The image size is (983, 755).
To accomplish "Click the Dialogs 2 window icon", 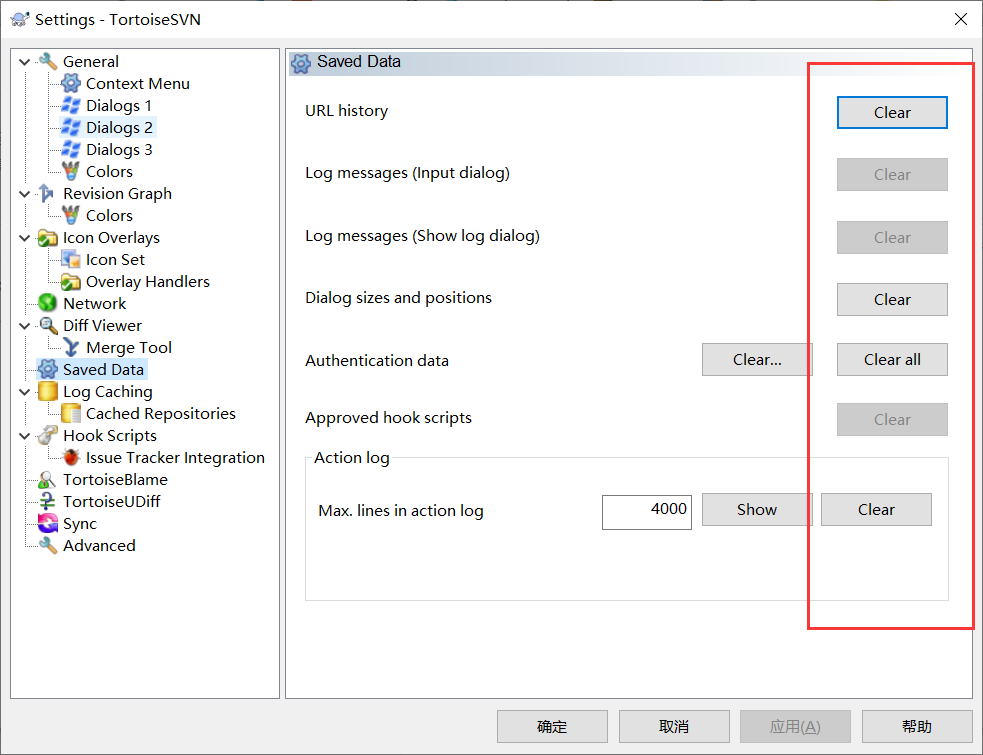I will coord(71,127).
